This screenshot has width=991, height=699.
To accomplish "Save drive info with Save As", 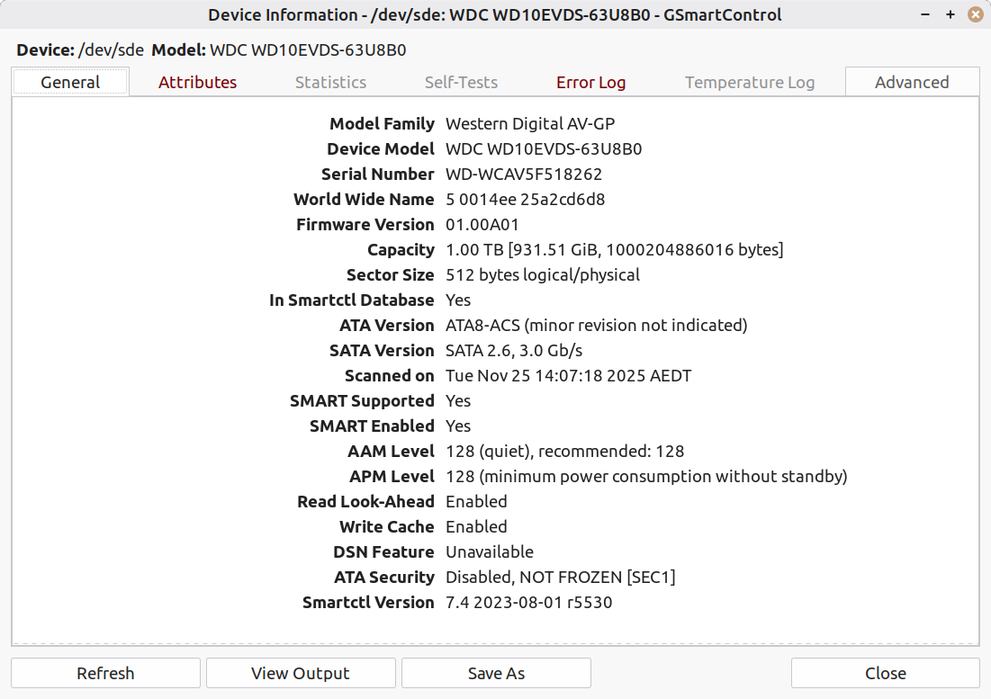I will 496,673.
